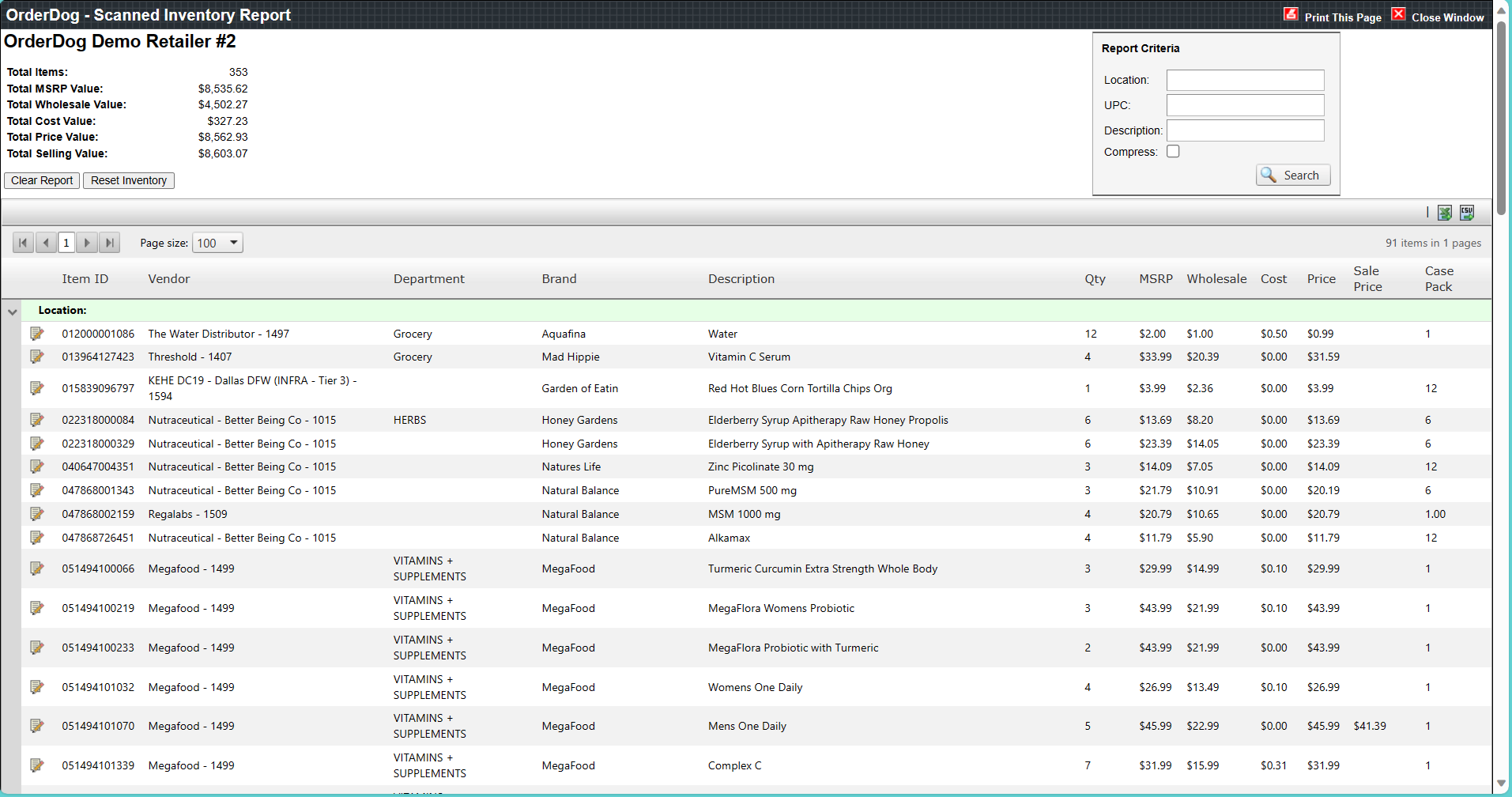Edit row for MegaFlora Womens Probiotic

pos(37,608)
